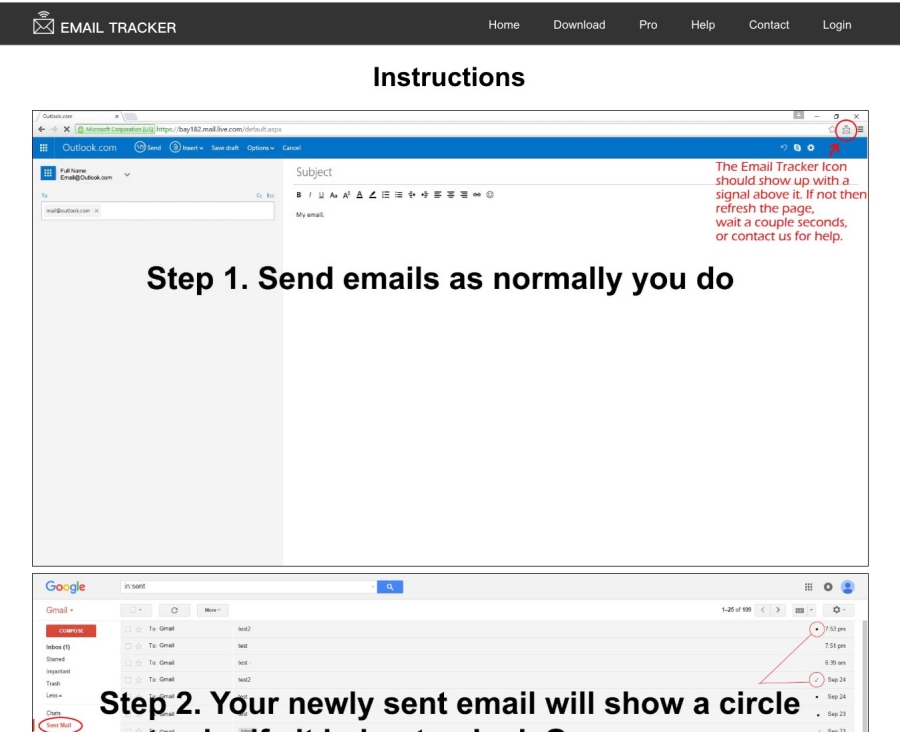The width and height of the screenshot is (900, 732).
Task: Go to next page of Gmail results
Action: pyautogui.click(x=778, y=610)
